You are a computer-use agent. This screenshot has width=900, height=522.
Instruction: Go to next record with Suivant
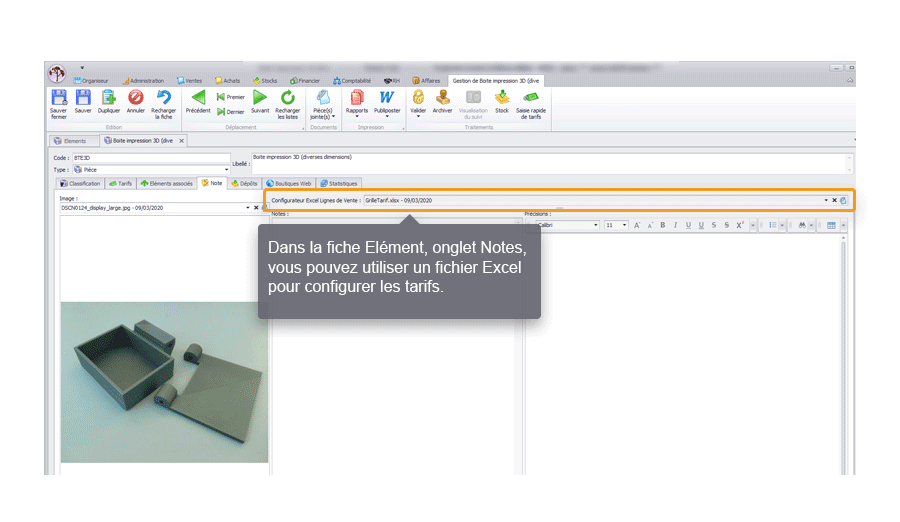click(260, 101)
